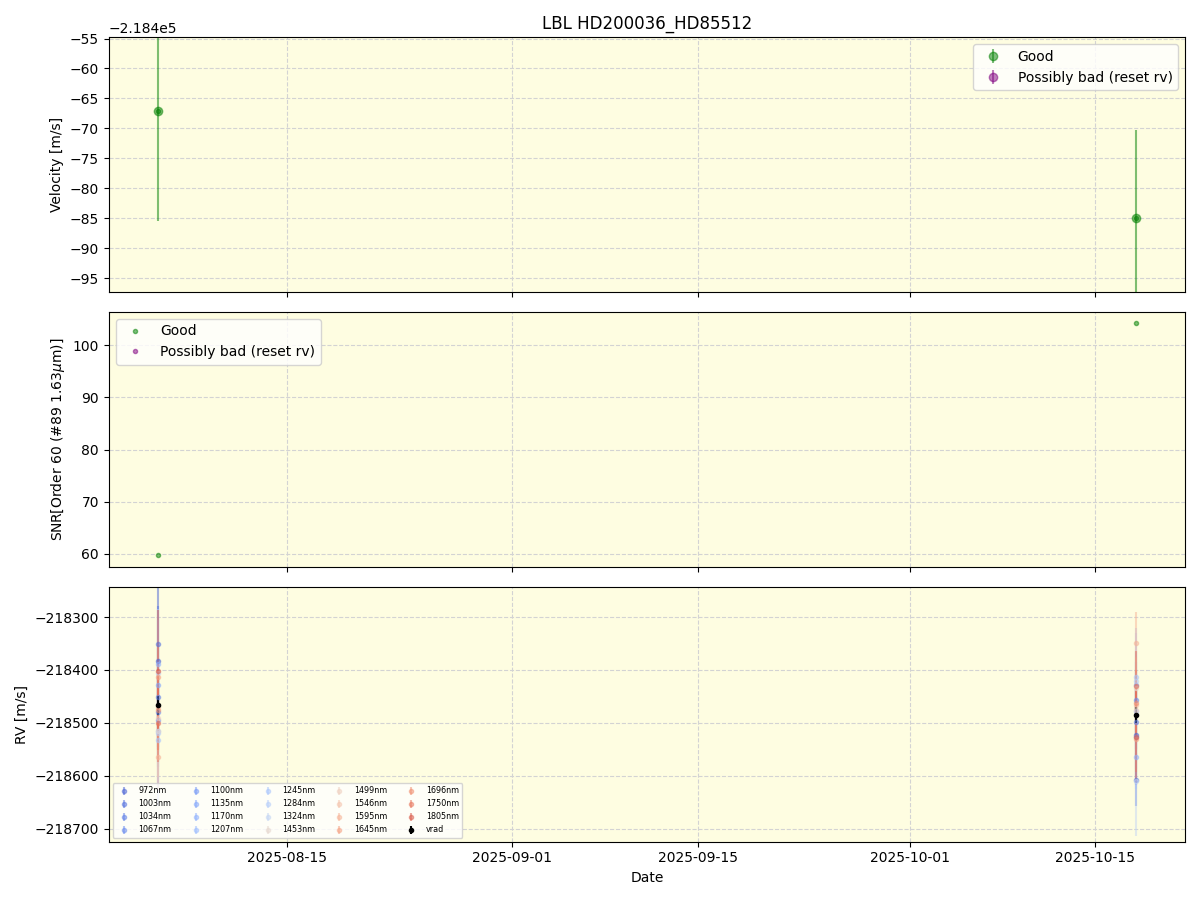Click the 1499nm legend marker
Image resolution: width=1200 pixels, height=900 pixels.
click(339, 791)
